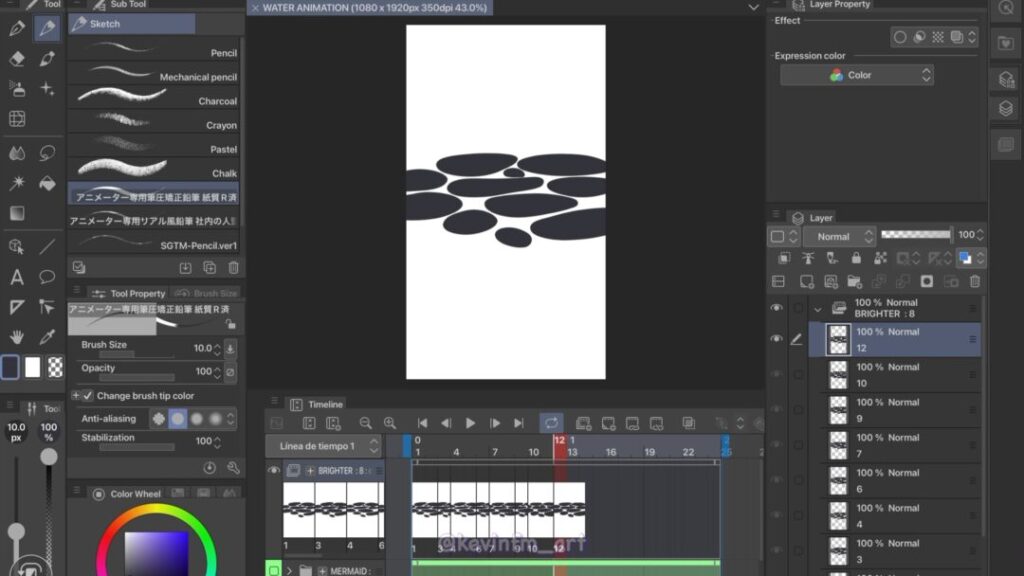Select layer 7 thumbnail in Layer panel
This screenshot has width=1024, height=576.
pyautogui.click(x=838, y=445)
